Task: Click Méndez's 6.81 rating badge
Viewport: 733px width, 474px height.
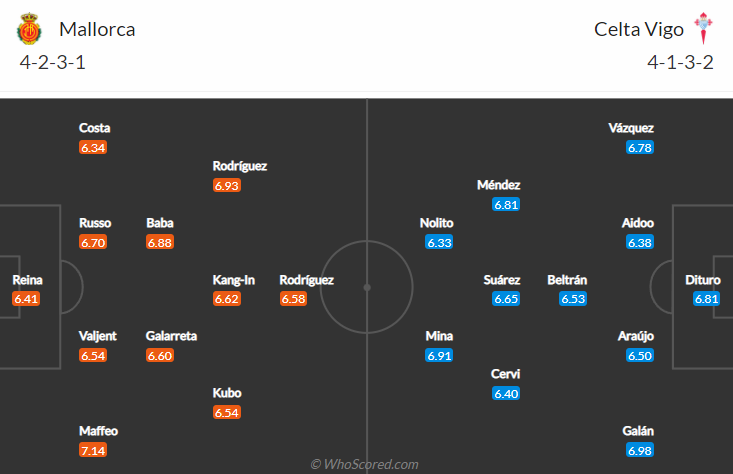Action: 507,204
